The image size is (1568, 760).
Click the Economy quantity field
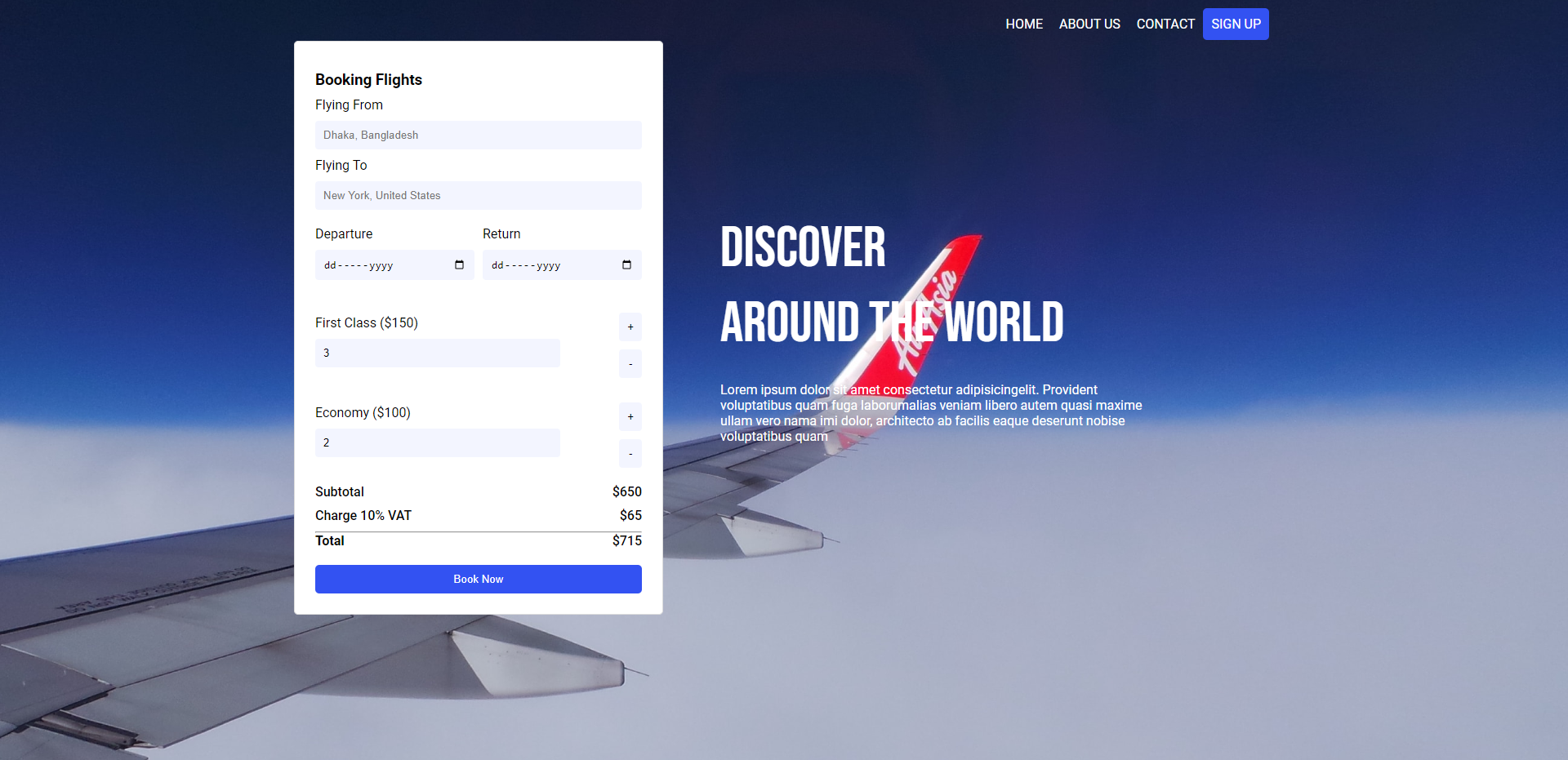point(437,442)
